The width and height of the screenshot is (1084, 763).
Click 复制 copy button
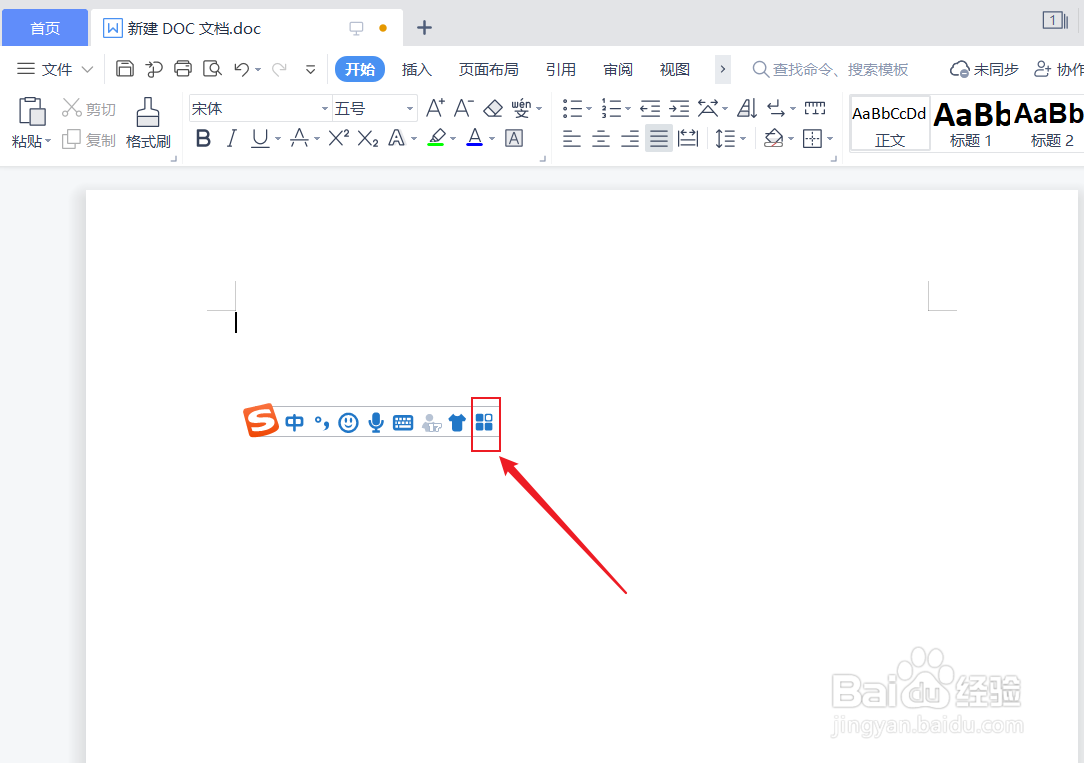[x=89, y=140]
